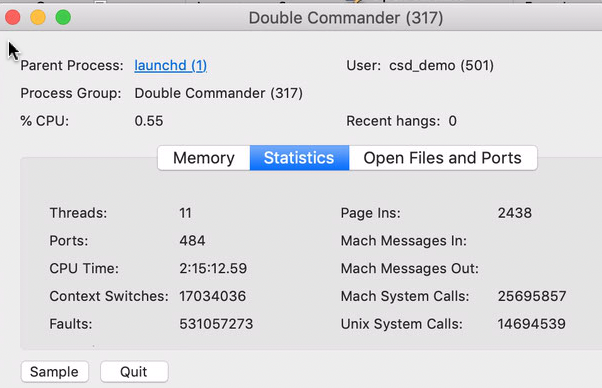Click the Process Group value Double Commander (317)
602x388 pixels.
tap(218, 93)
